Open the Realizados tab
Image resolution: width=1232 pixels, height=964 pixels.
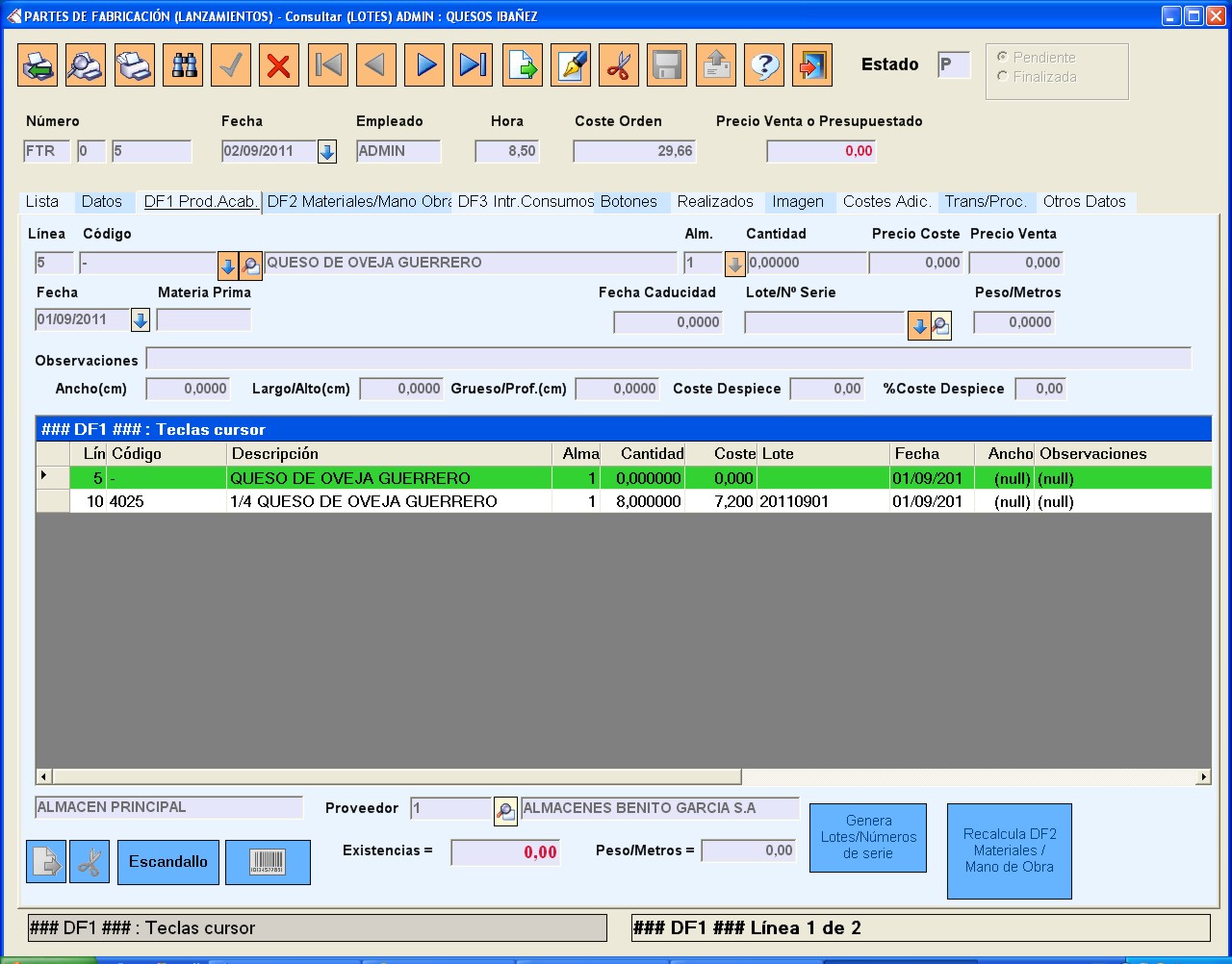click(715, 202)
